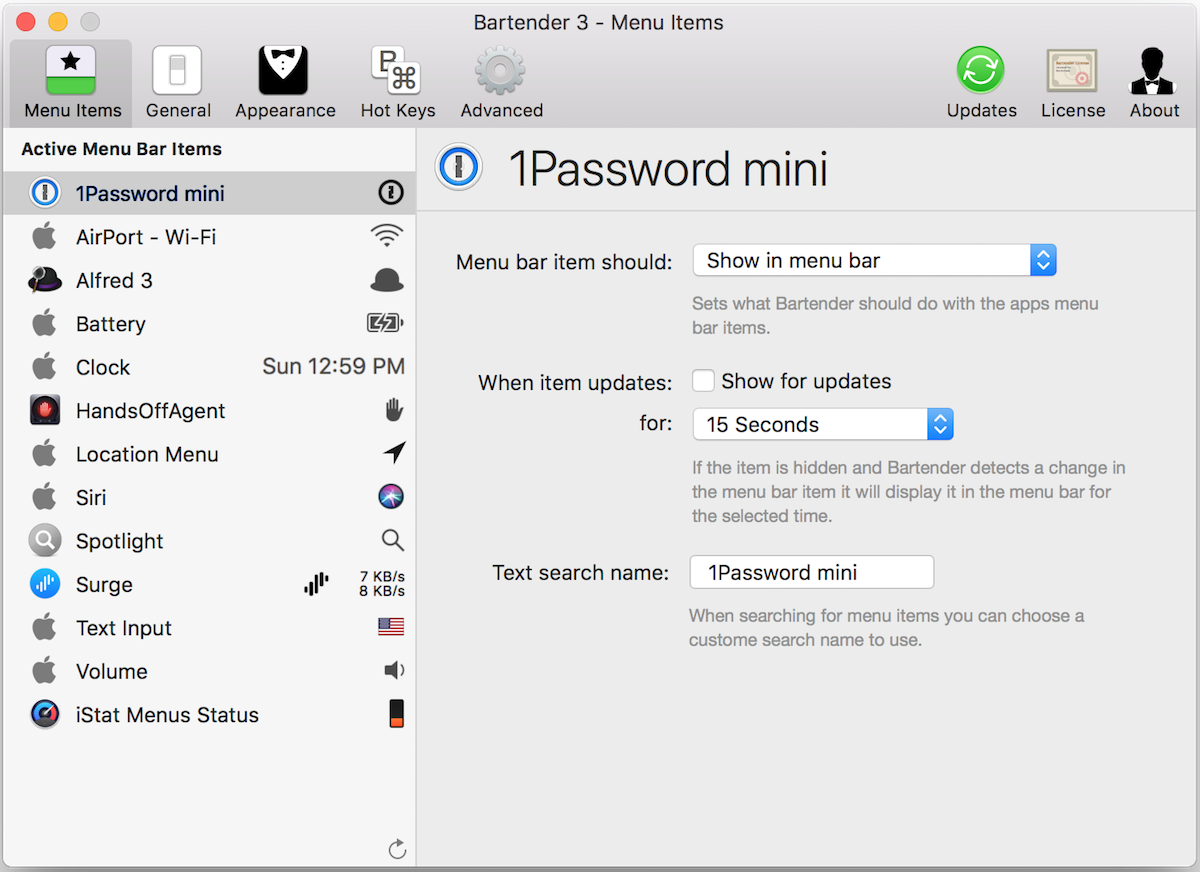Click the refresh arrow below the list
The width and height of the screenshot is (1200, 872).
[x=397, y=849]
